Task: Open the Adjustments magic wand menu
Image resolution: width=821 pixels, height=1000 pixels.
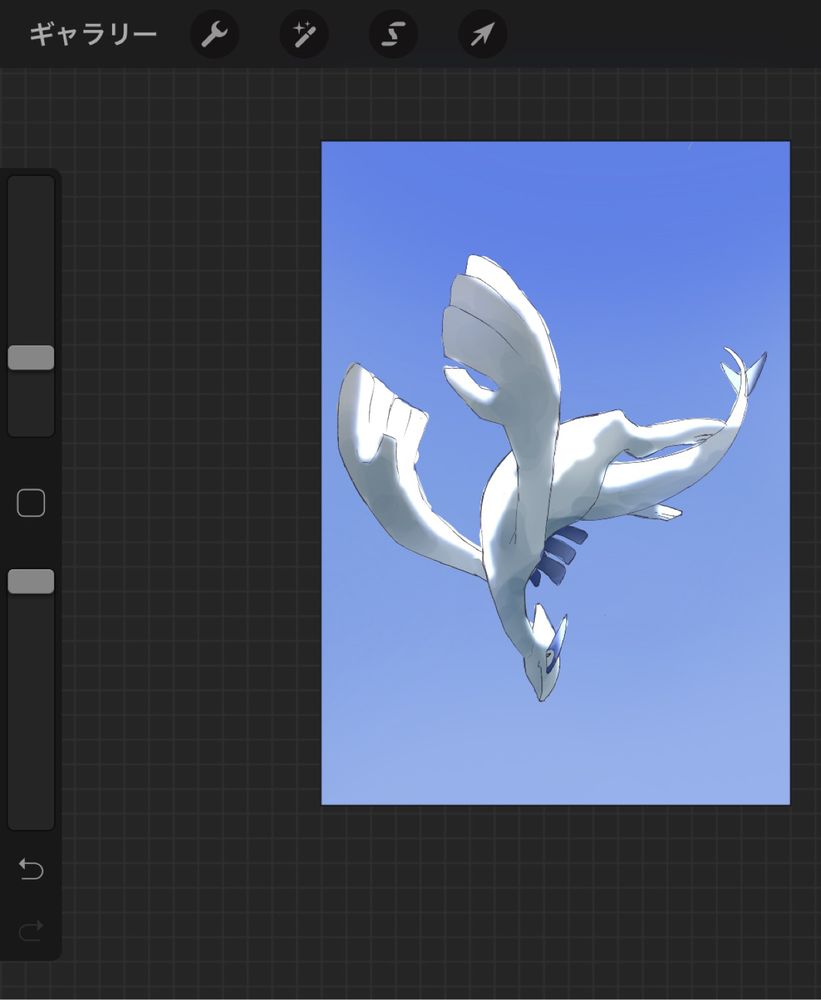Action: (x=304, y=34)
